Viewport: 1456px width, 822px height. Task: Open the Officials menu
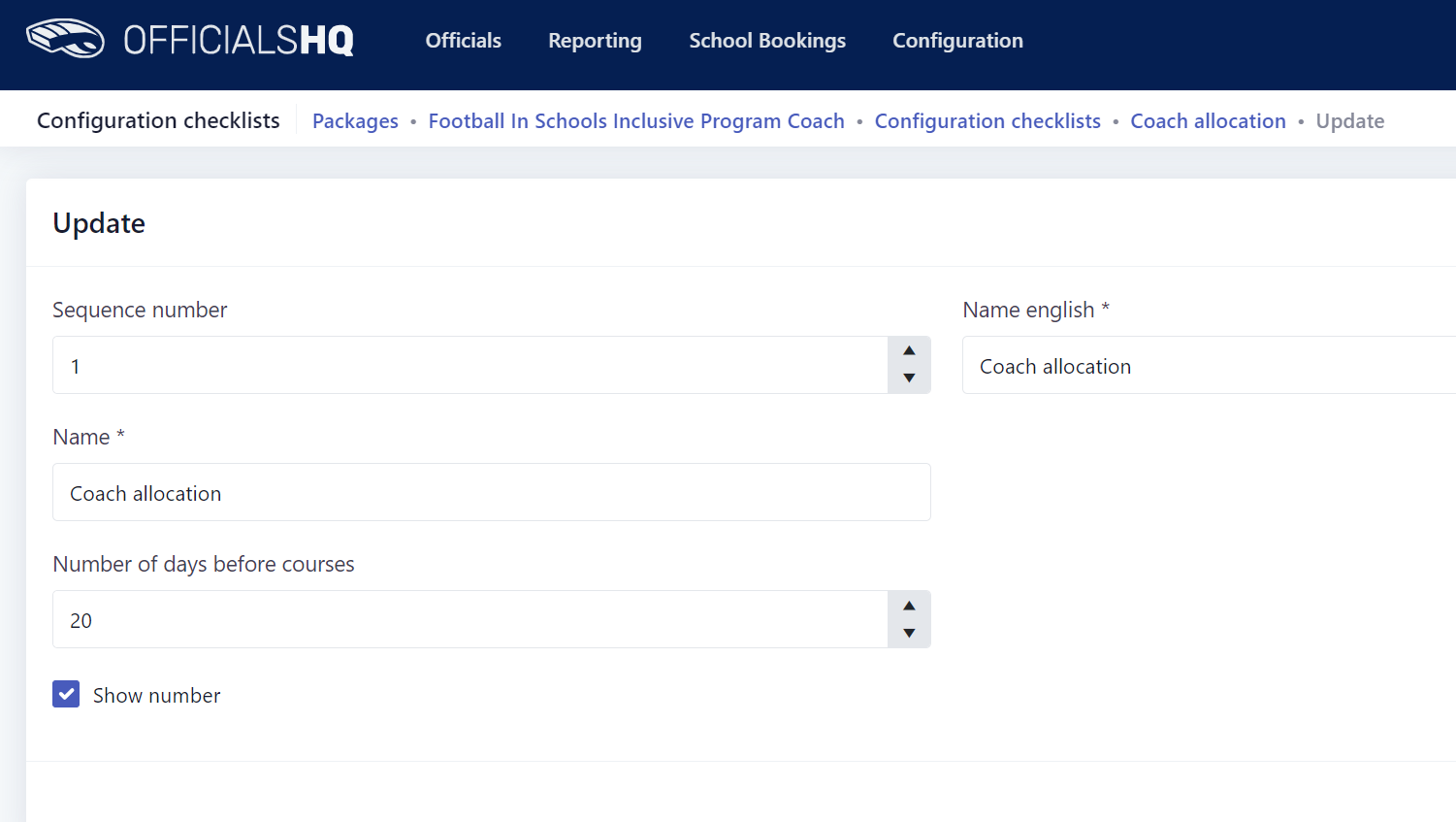click(464, 41)
